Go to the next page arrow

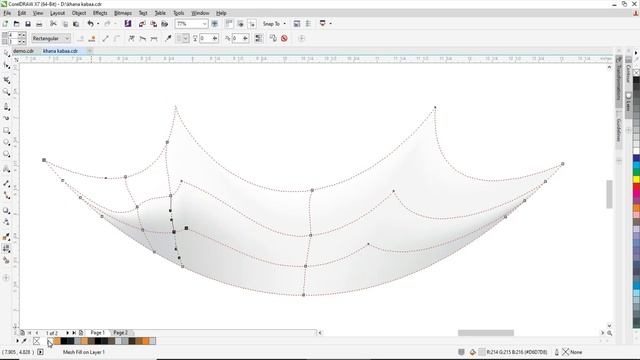[67, 333]
